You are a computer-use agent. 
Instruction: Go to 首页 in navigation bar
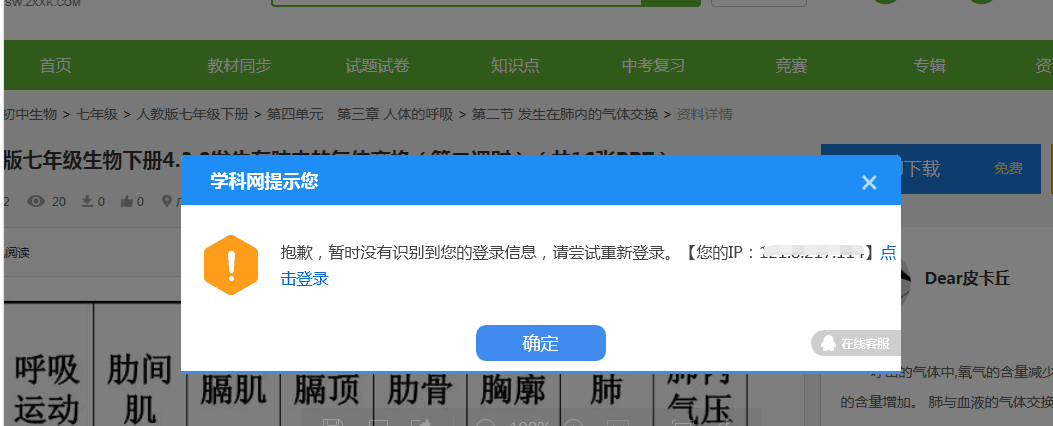[55, 65]
